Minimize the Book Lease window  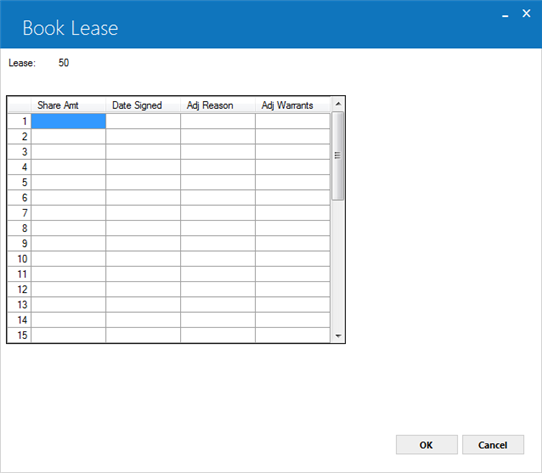click(505, 15)
